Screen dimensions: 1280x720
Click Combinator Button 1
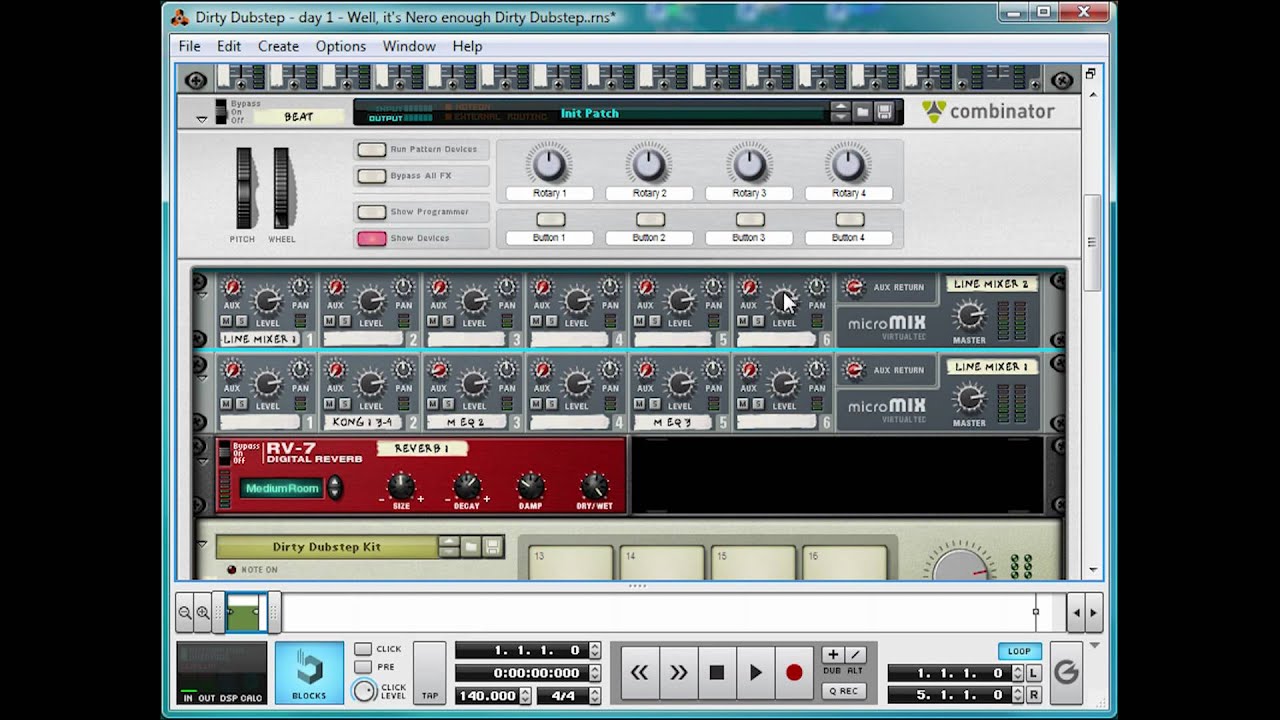[550, 219]
